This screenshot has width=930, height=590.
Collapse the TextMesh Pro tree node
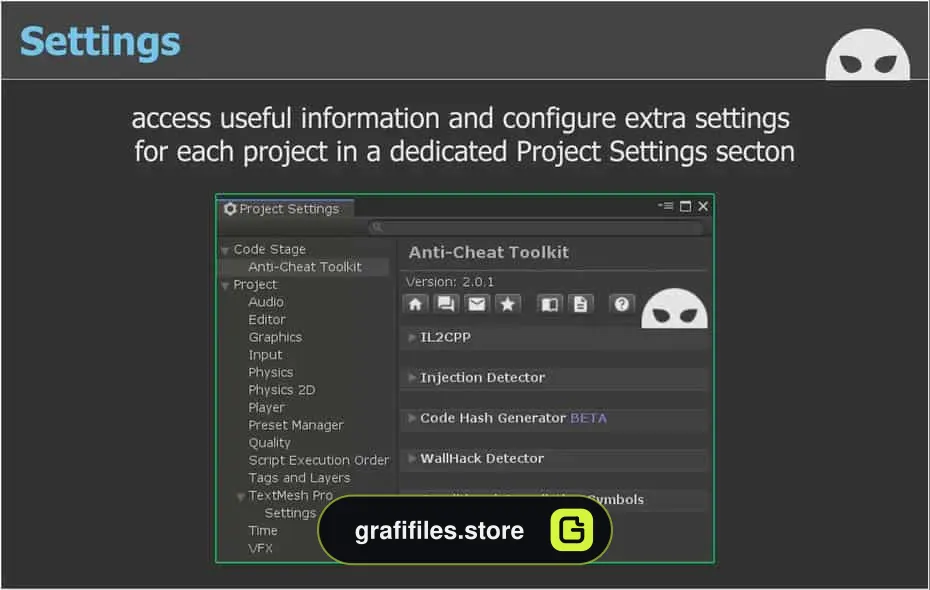coord(241,497)
